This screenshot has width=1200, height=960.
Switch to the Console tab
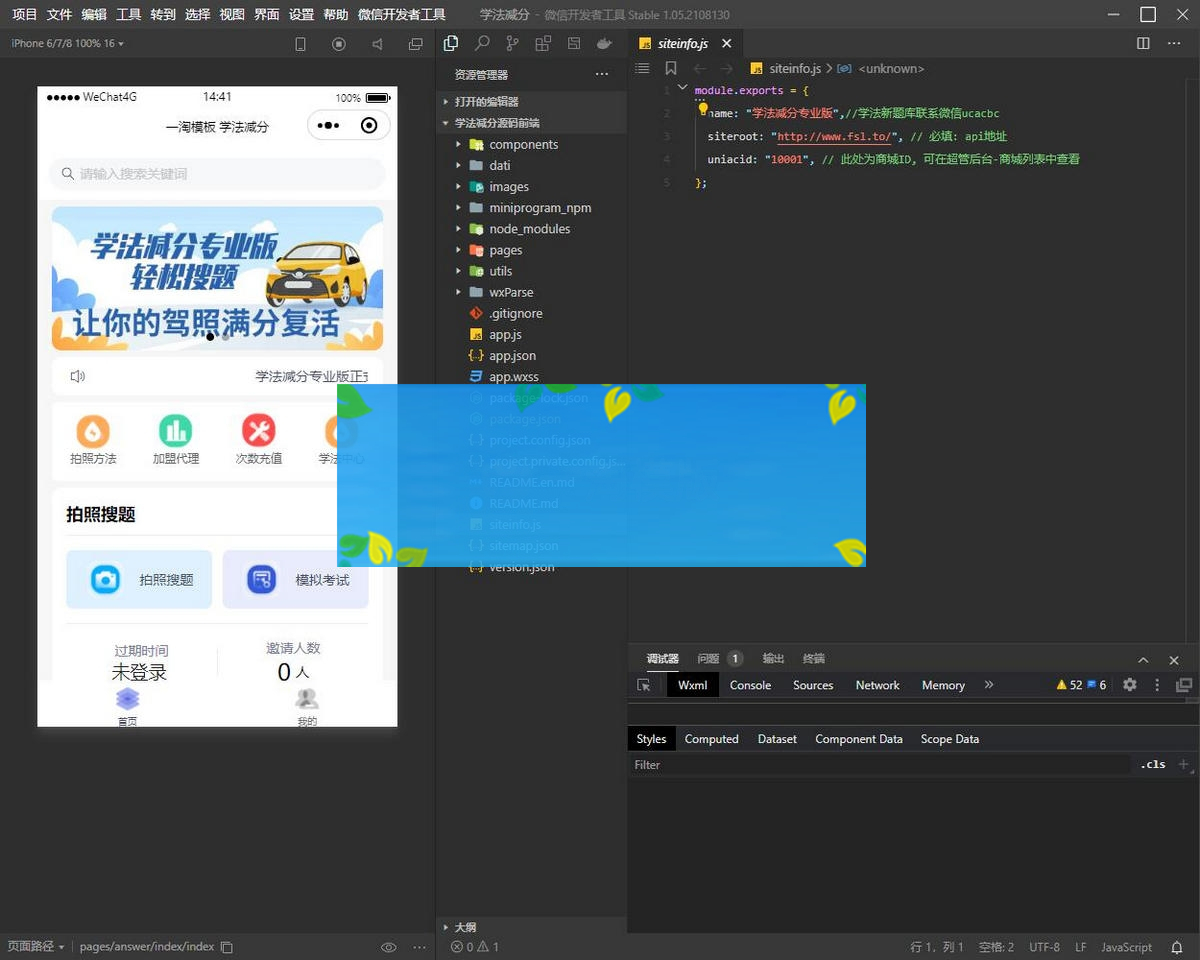(750, 685)
